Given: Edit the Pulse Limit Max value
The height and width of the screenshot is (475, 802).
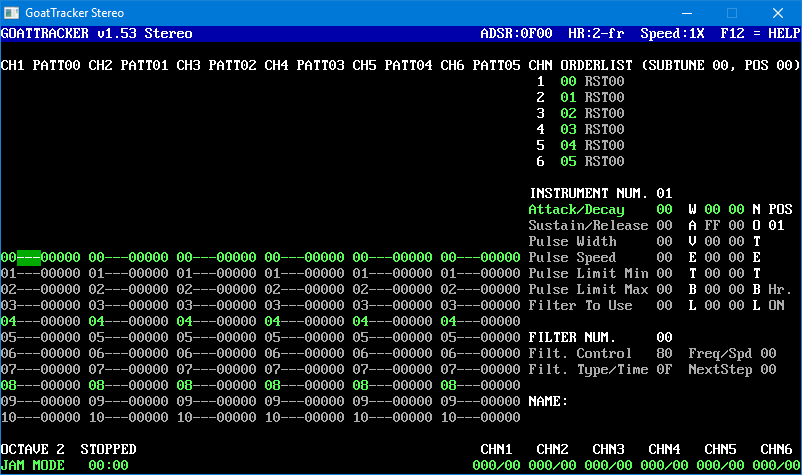Looking at the screenshot, I should [664, 289].
